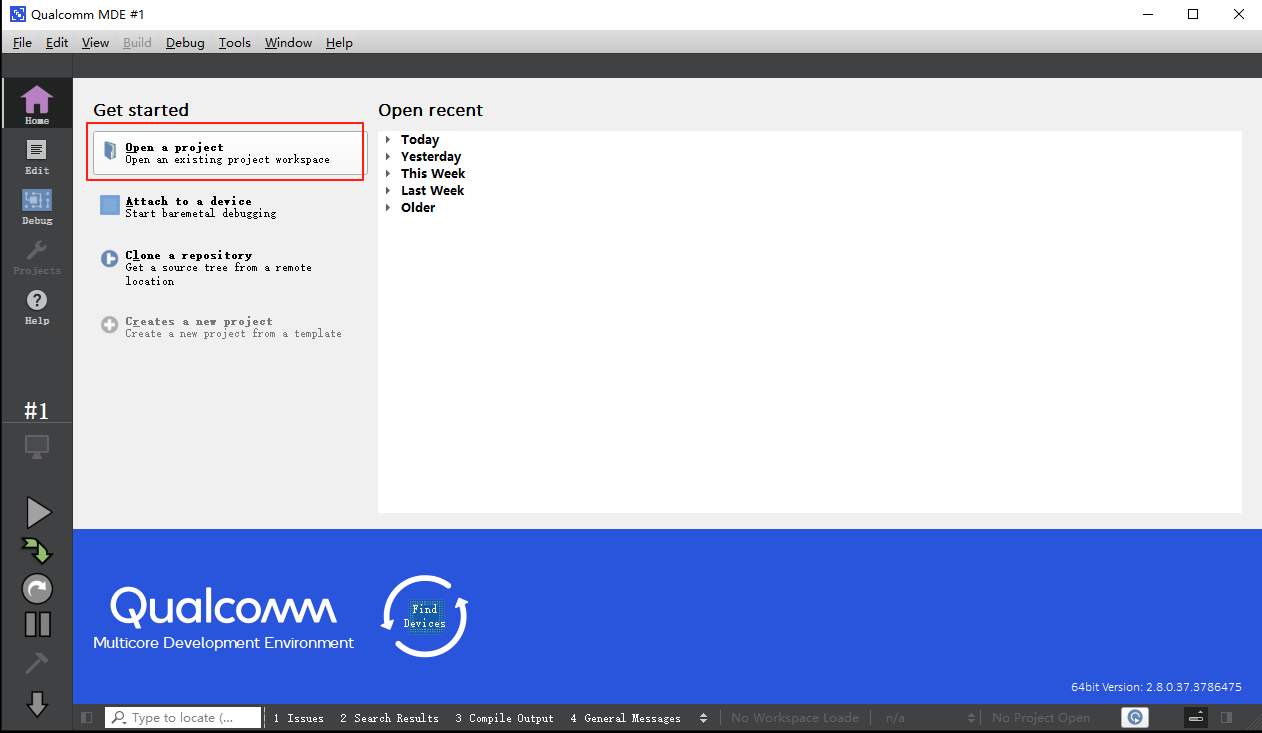1262x733 pixels.
Task: Expand the Older recent group
Action: 388,208
